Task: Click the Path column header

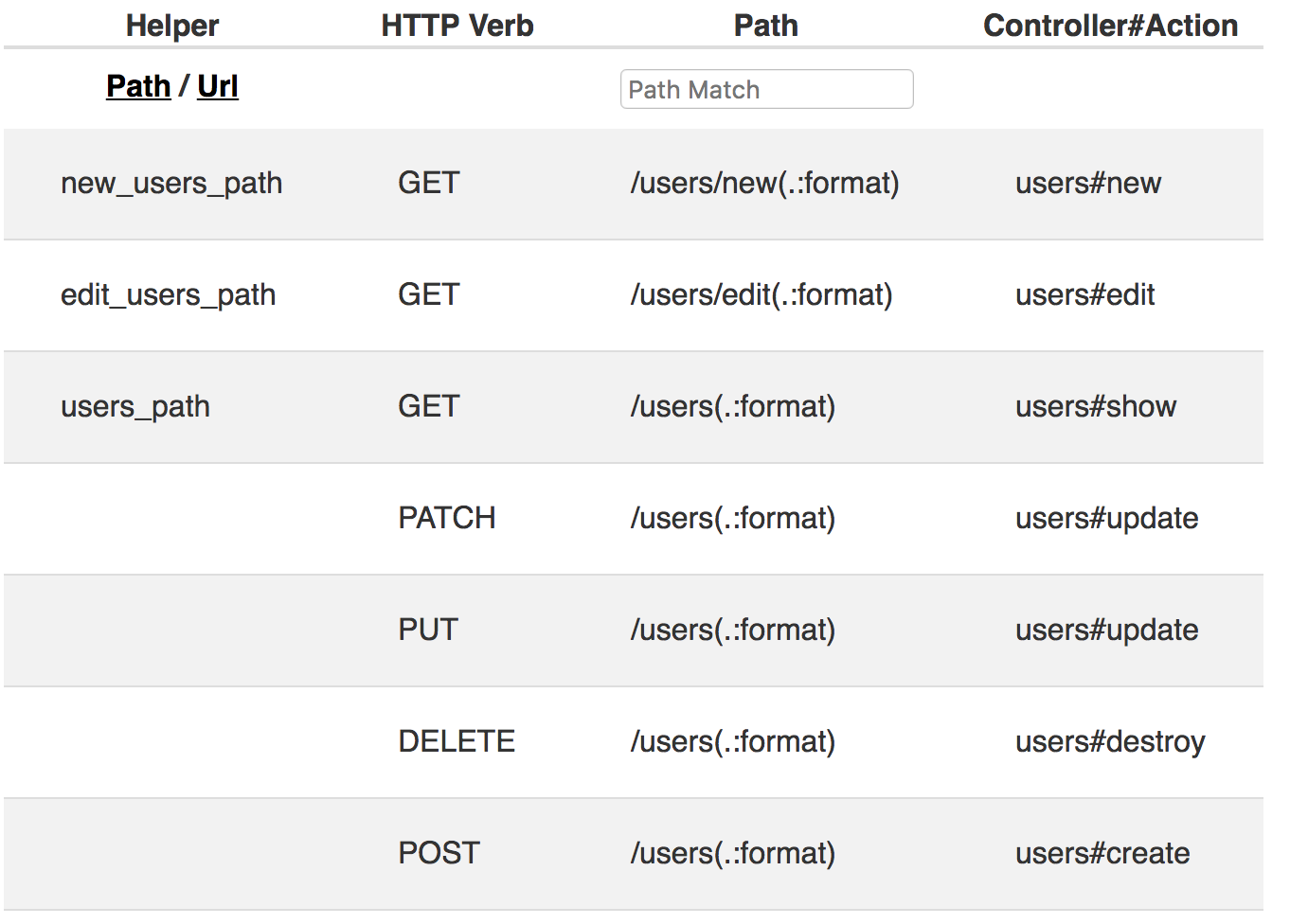Action: (766, 26)
